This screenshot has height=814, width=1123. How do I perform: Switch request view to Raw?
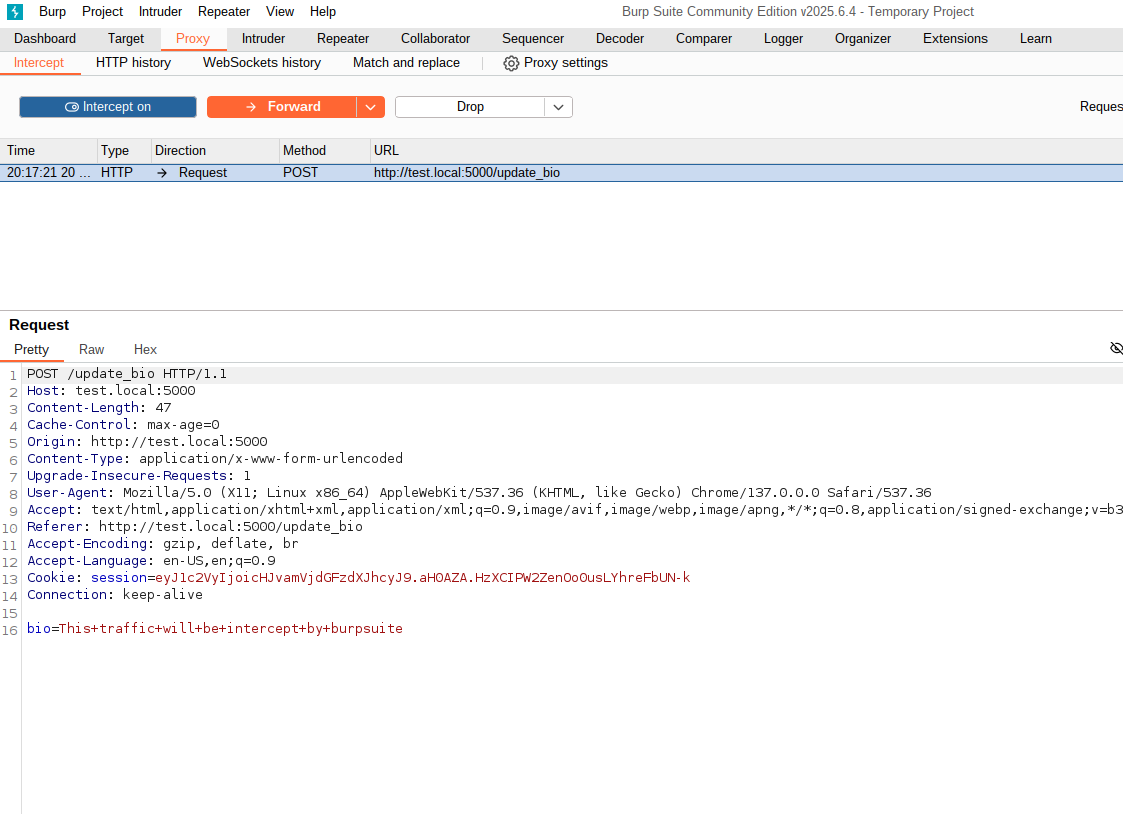click(x=92, y=349)
